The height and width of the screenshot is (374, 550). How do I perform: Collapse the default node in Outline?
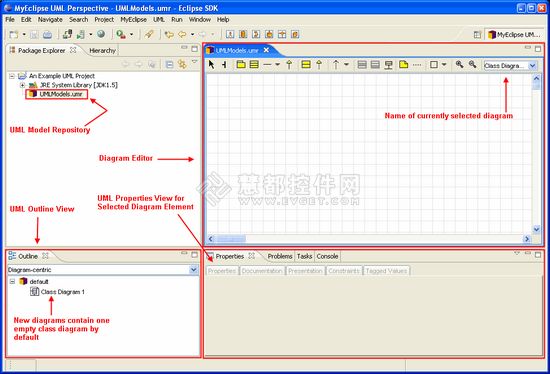pyautogui.click(x=12, y=281)
